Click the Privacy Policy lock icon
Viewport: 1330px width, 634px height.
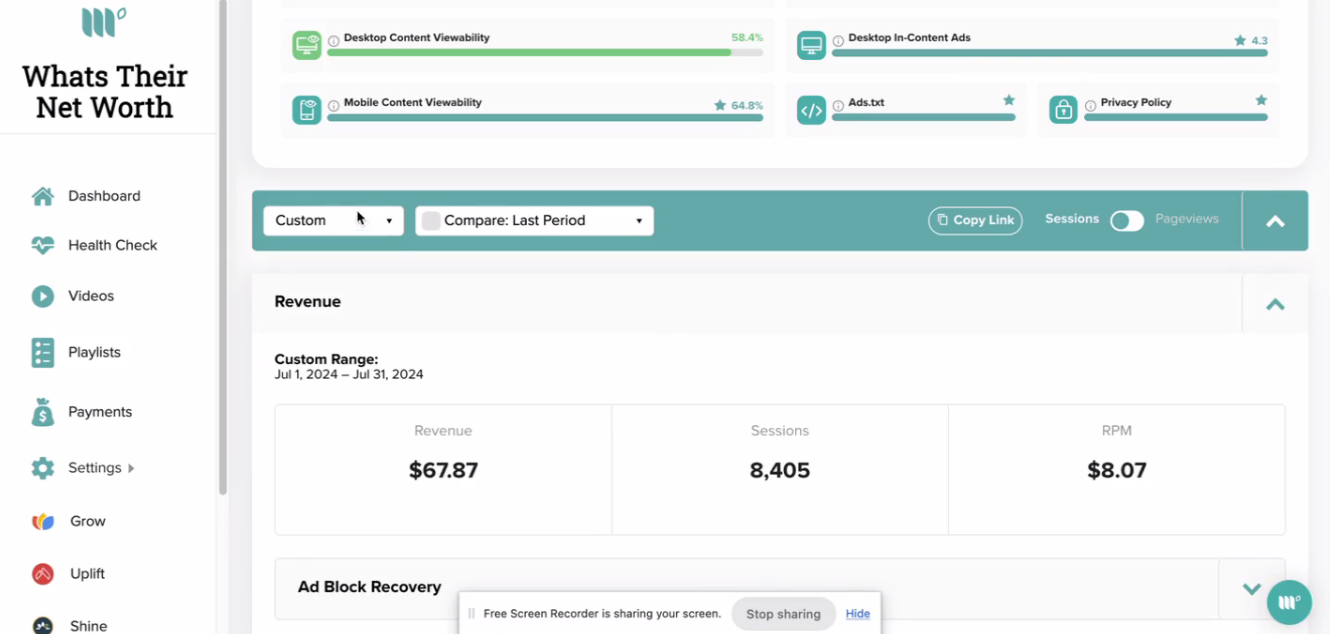[x=1063, y=110]
